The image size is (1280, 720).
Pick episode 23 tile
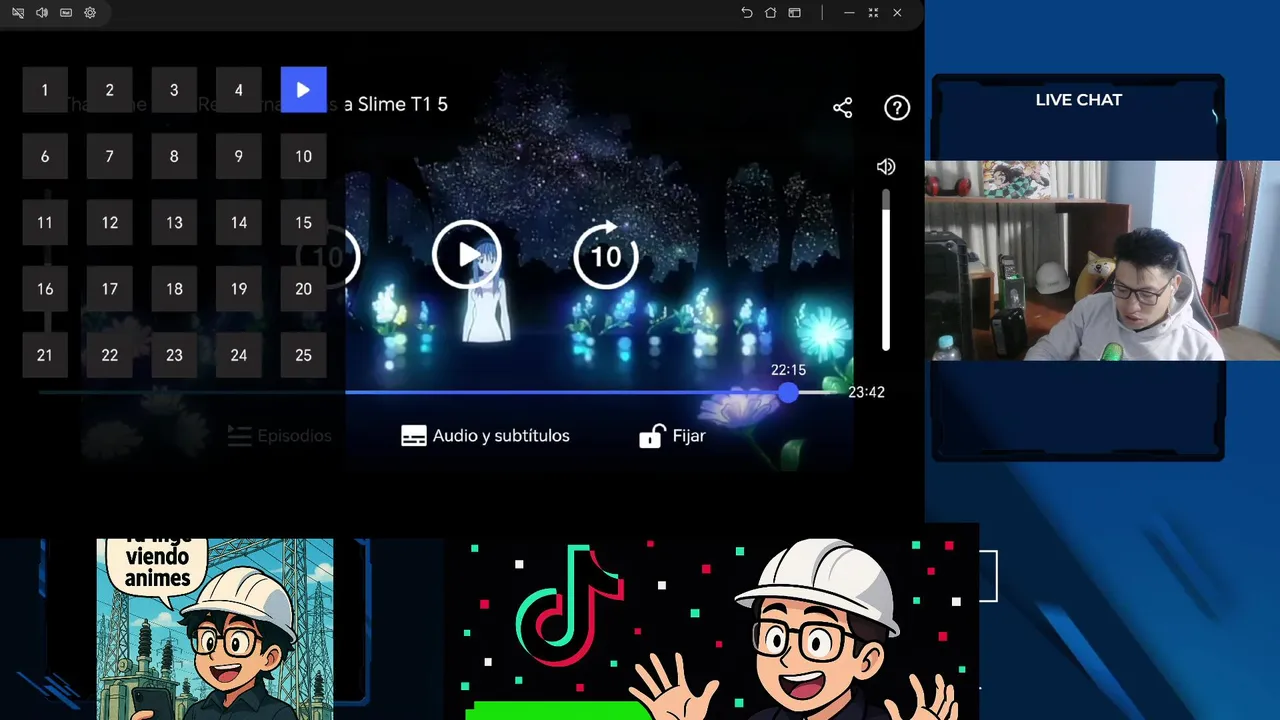(174, 355)
